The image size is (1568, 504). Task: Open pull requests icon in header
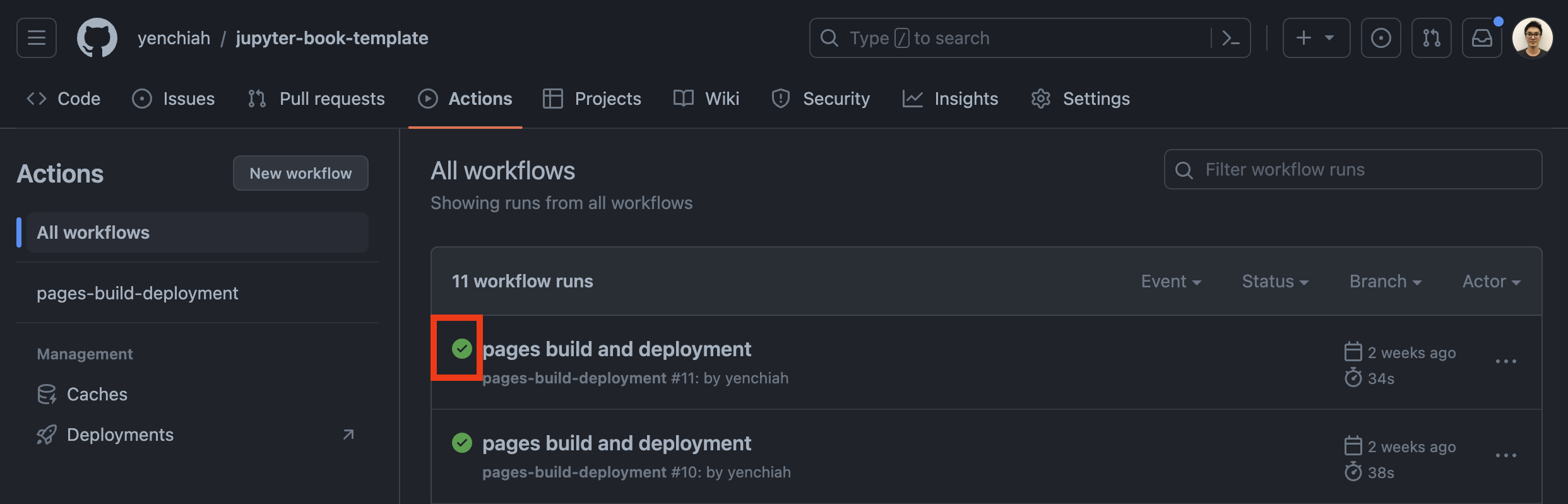(1431, 38)
